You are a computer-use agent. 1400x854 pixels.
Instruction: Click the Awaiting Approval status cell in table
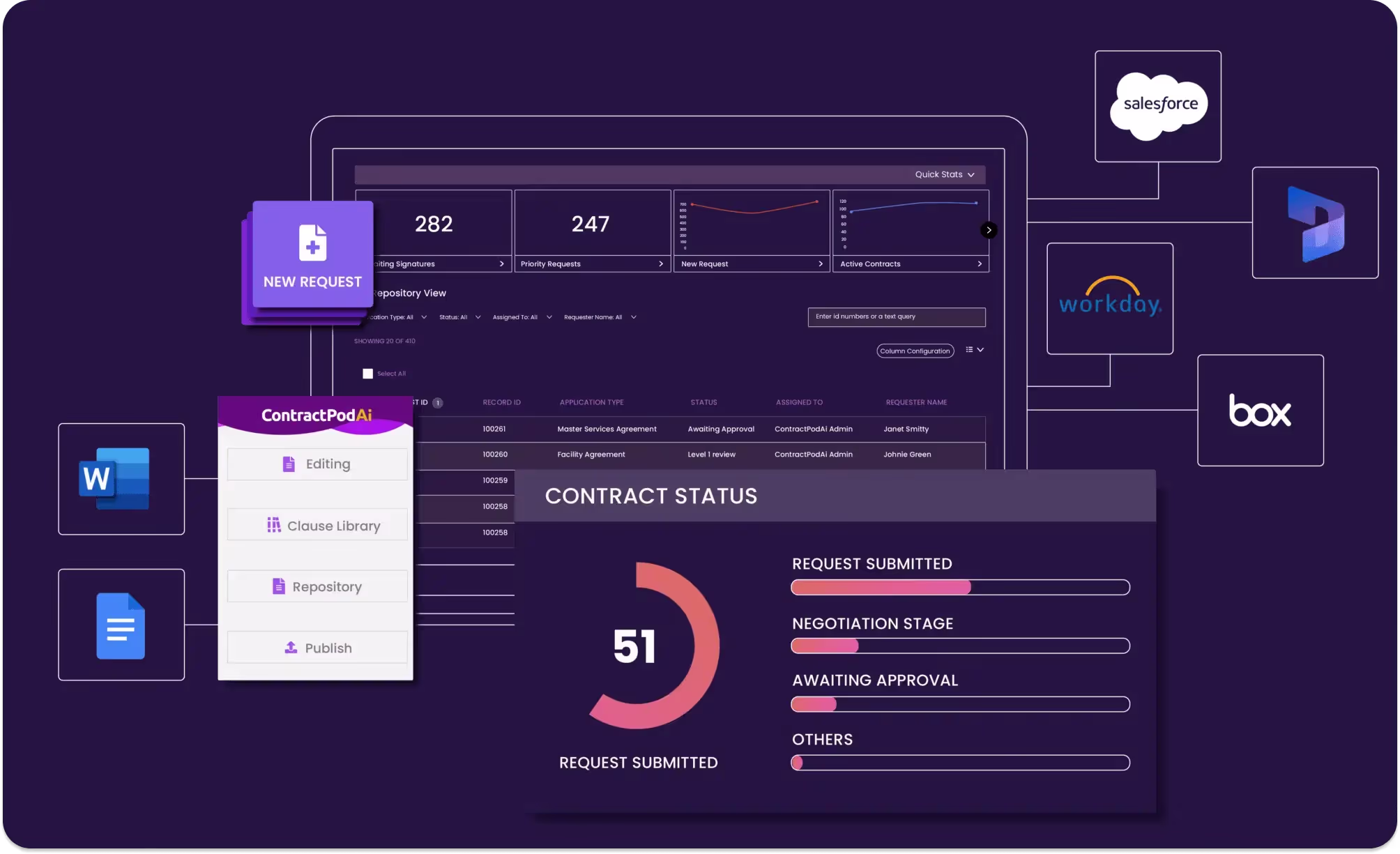tap(721, 429)
